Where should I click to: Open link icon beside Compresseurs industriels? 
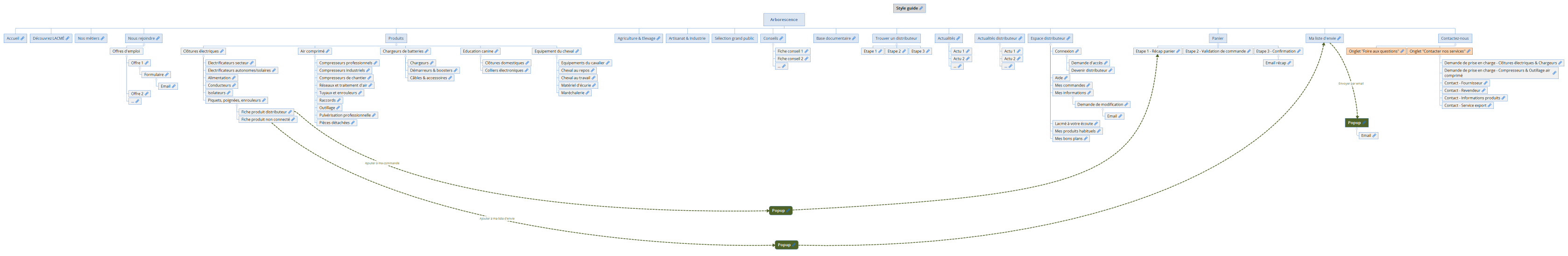point(367,71)
